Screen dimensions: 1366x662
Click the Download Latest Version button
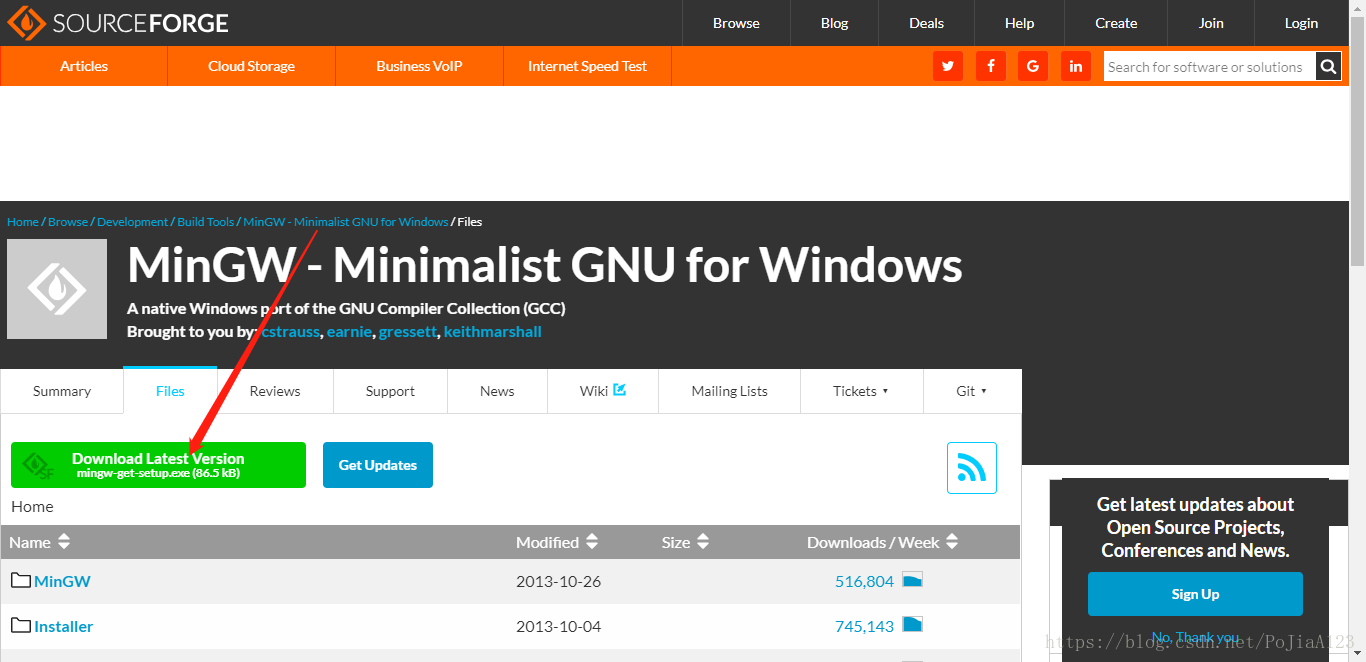[158, 465]
